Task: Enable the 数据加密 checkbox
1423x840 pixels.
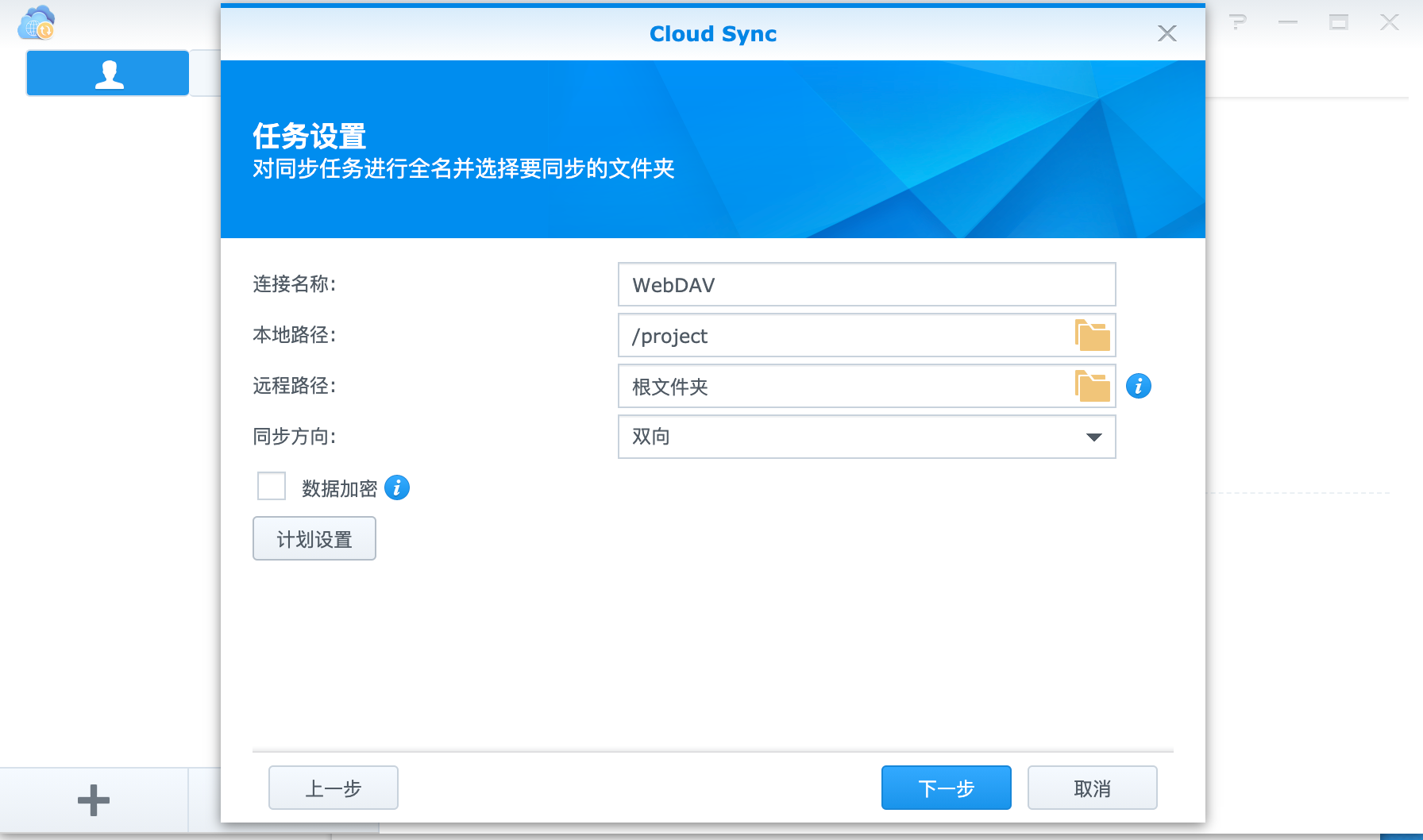Action: point(271,486)
